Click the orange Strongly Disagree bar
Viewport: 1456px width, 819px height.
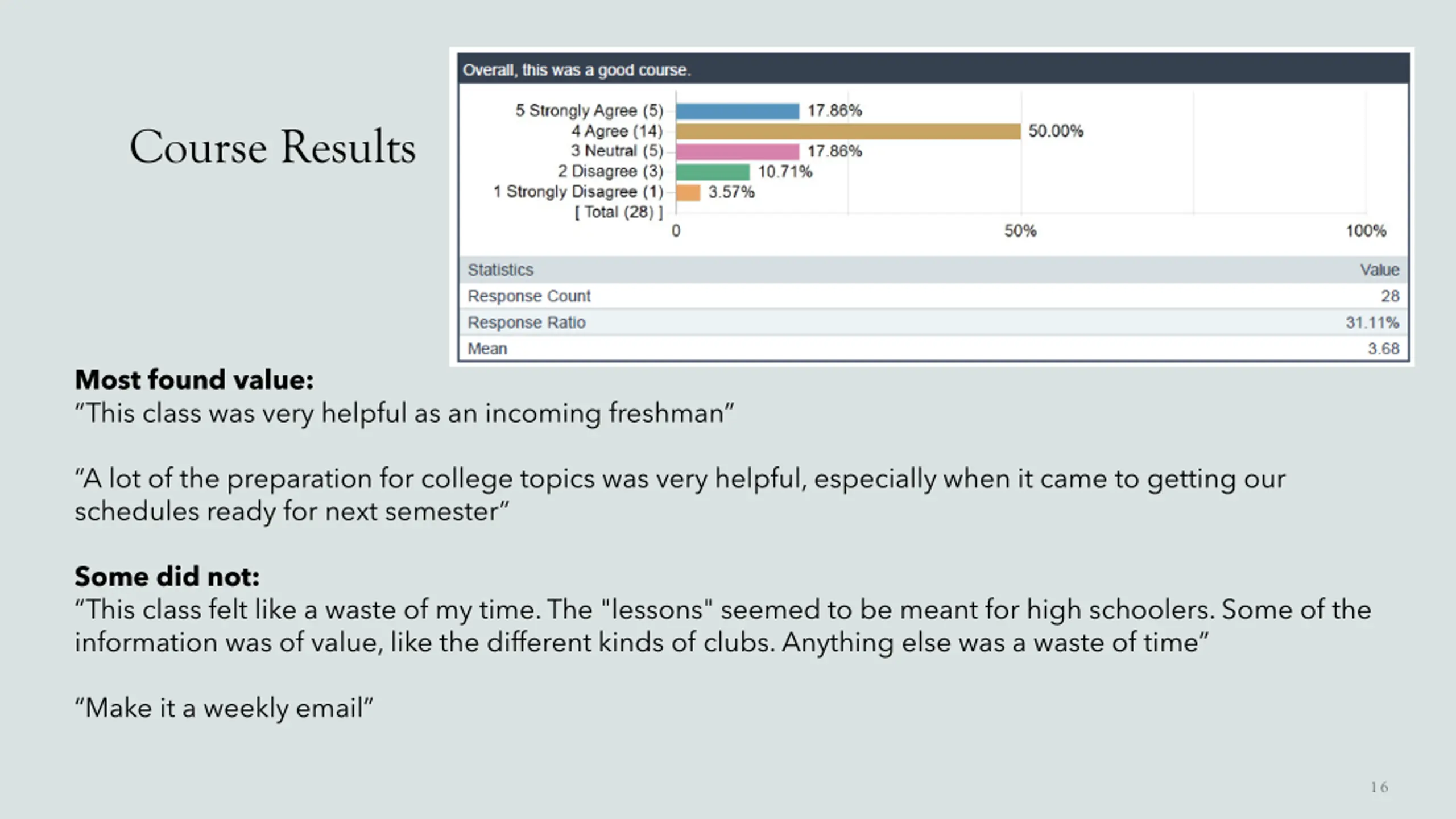688,192
